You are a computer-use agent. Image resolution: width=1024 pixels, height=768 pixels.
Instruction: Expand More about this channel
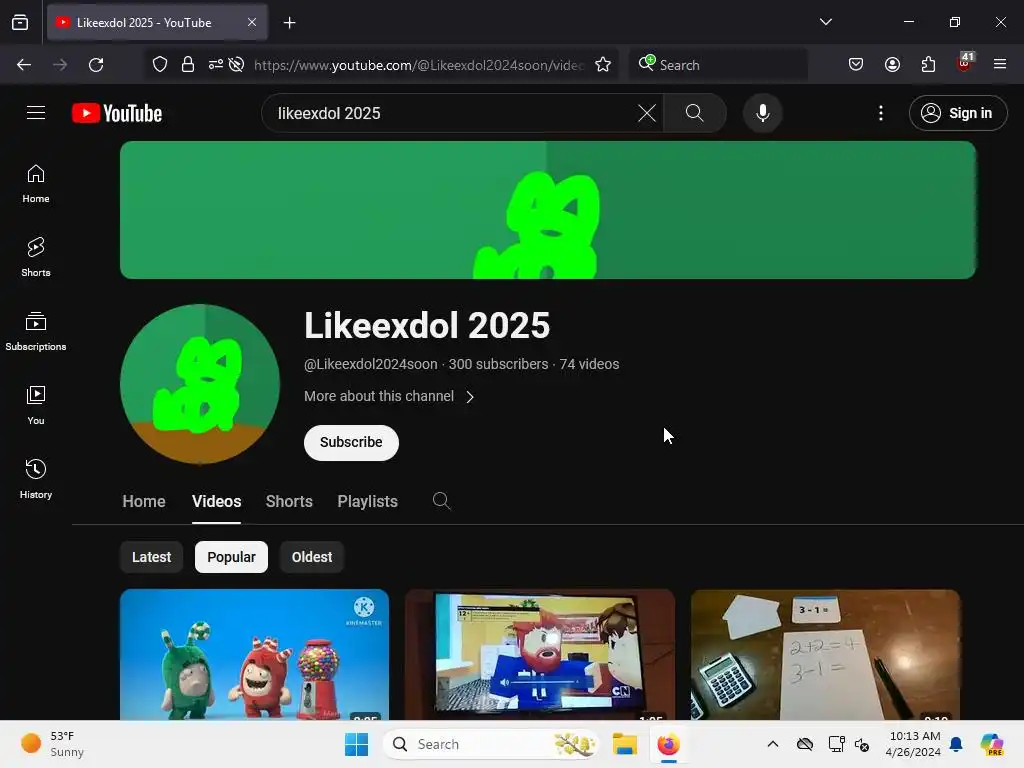[x=389, y=396]
